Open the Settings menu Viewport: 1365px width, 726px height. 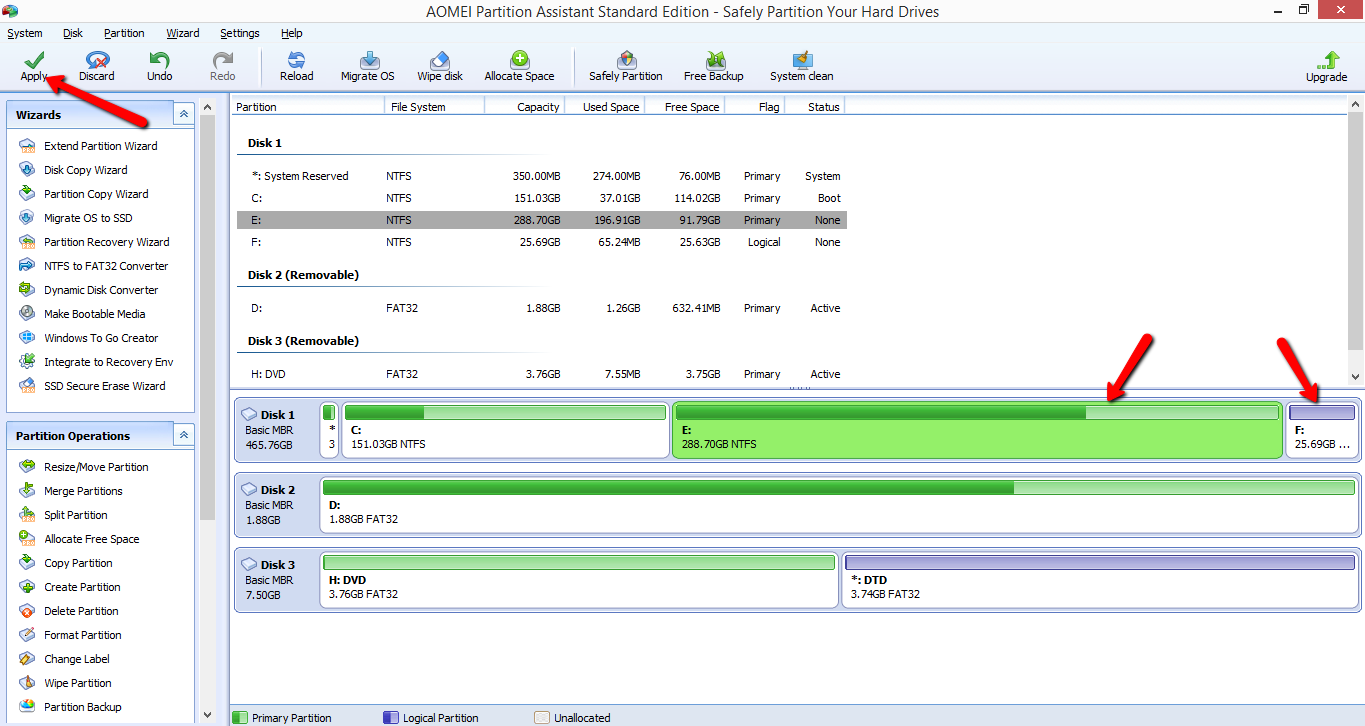240,33
